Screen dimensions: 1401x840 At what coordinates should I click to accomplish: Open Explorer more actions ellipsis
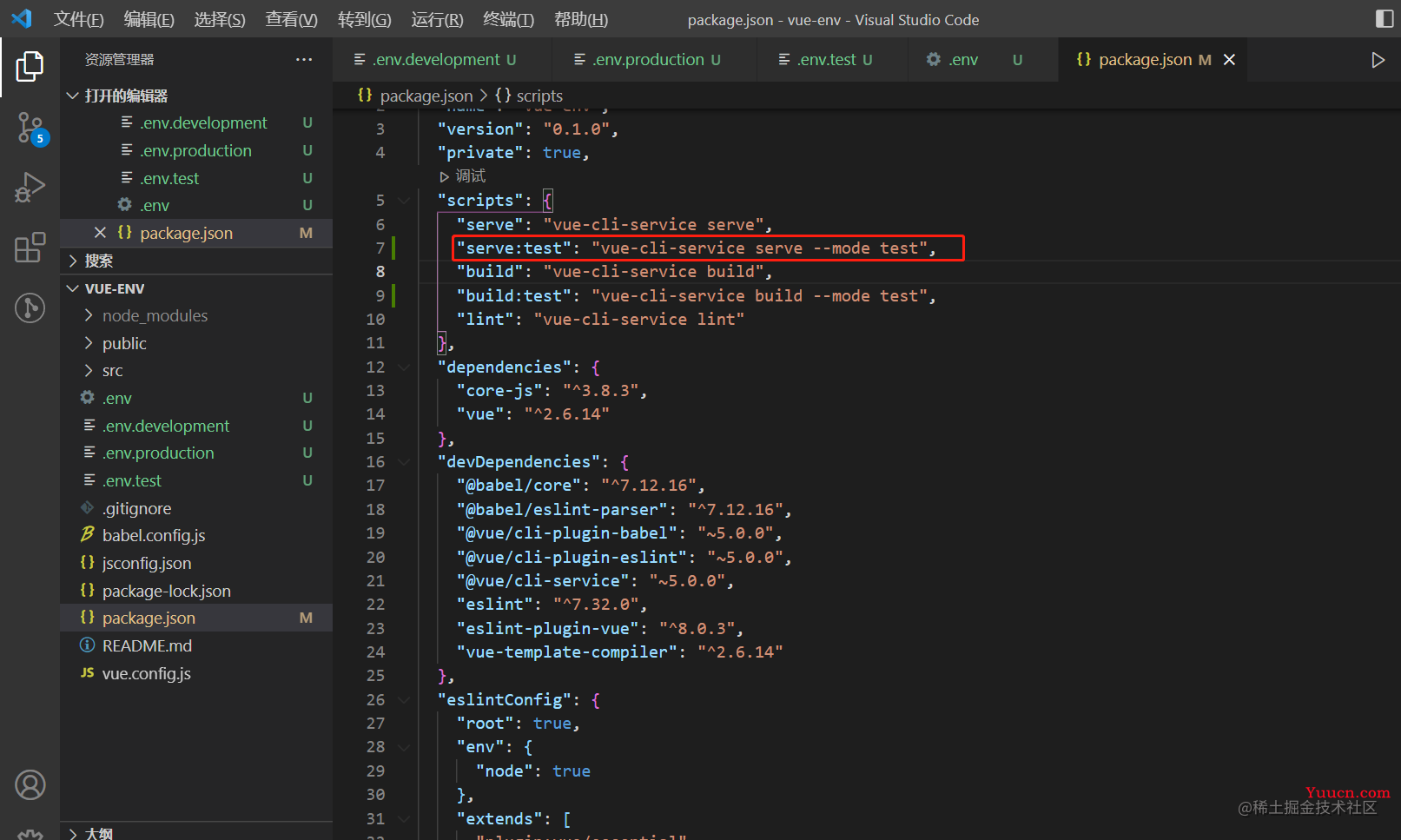(x=304, y=59)
